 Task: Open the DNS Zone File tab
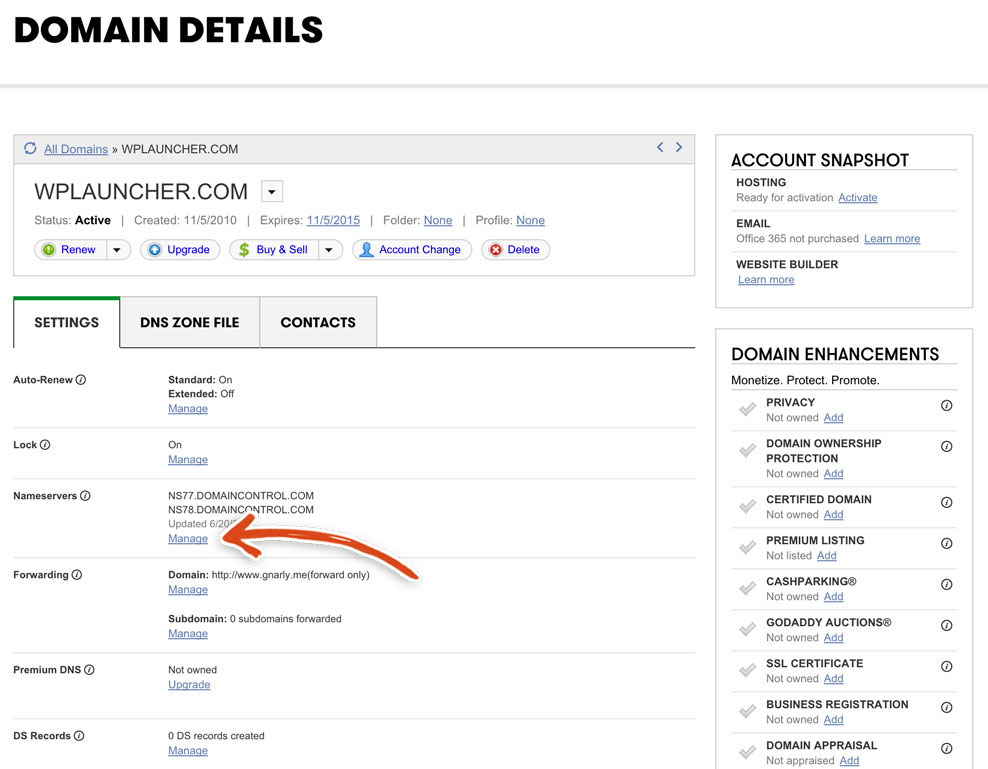coord(190,322)
